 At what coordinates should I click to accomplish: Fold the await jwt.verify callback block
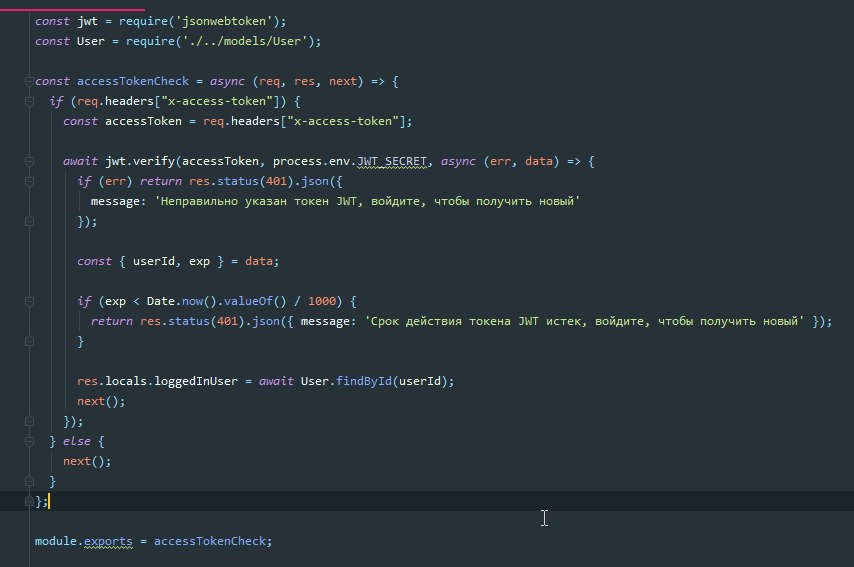[29, 161]
